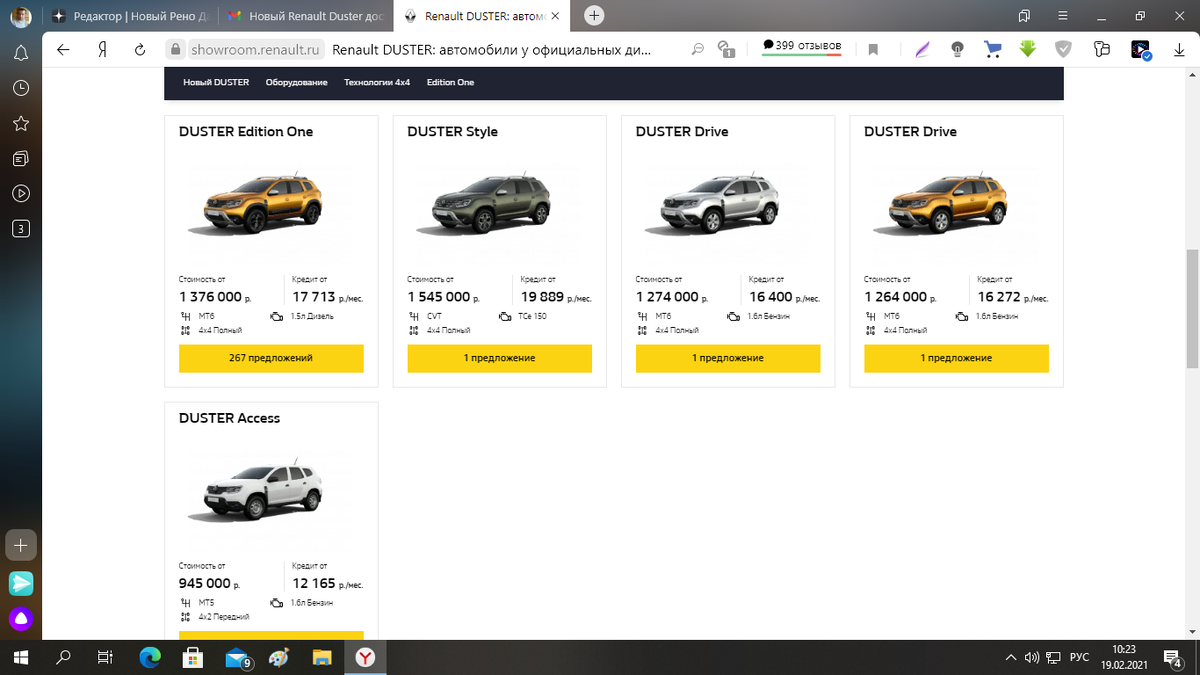Open Microsoft Store from taskbar
The image size is (1200, 675).
(x=194, y=657)
